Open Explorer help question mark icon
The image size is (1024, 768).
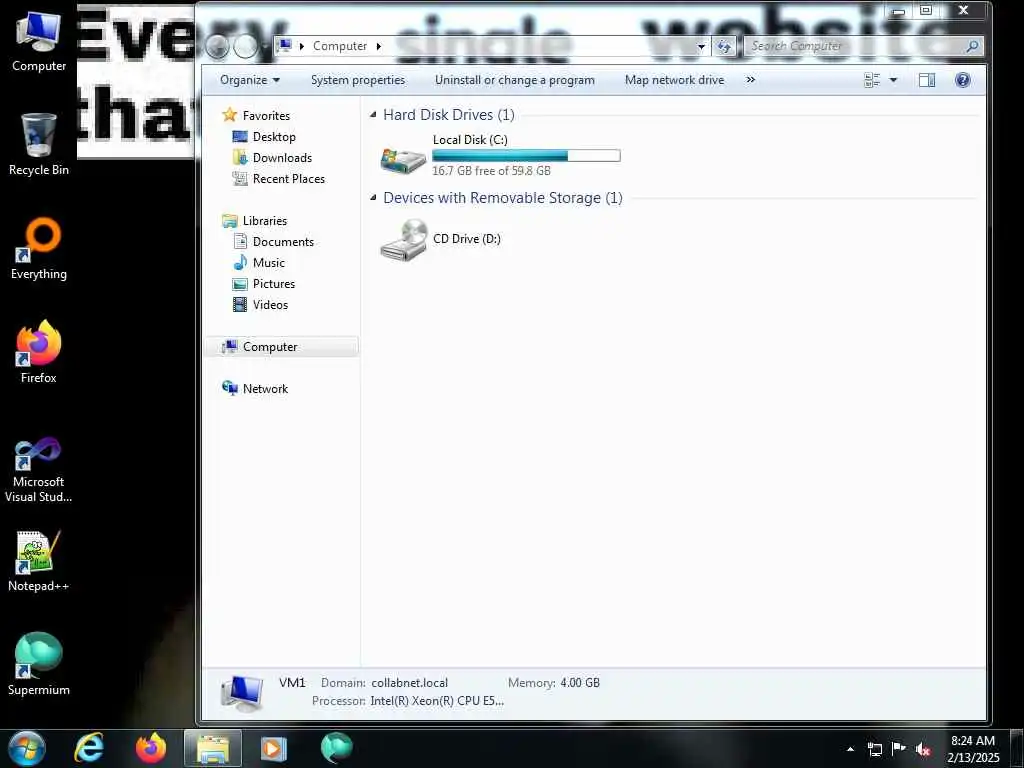(x=963, y=80)
